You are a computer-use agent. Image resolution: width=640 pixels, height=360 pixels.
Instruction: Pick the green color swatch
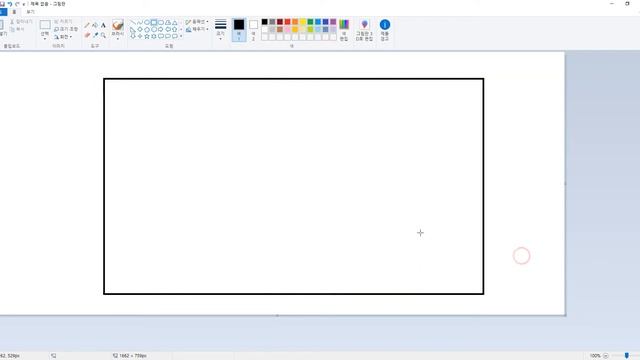coord(310,22)
